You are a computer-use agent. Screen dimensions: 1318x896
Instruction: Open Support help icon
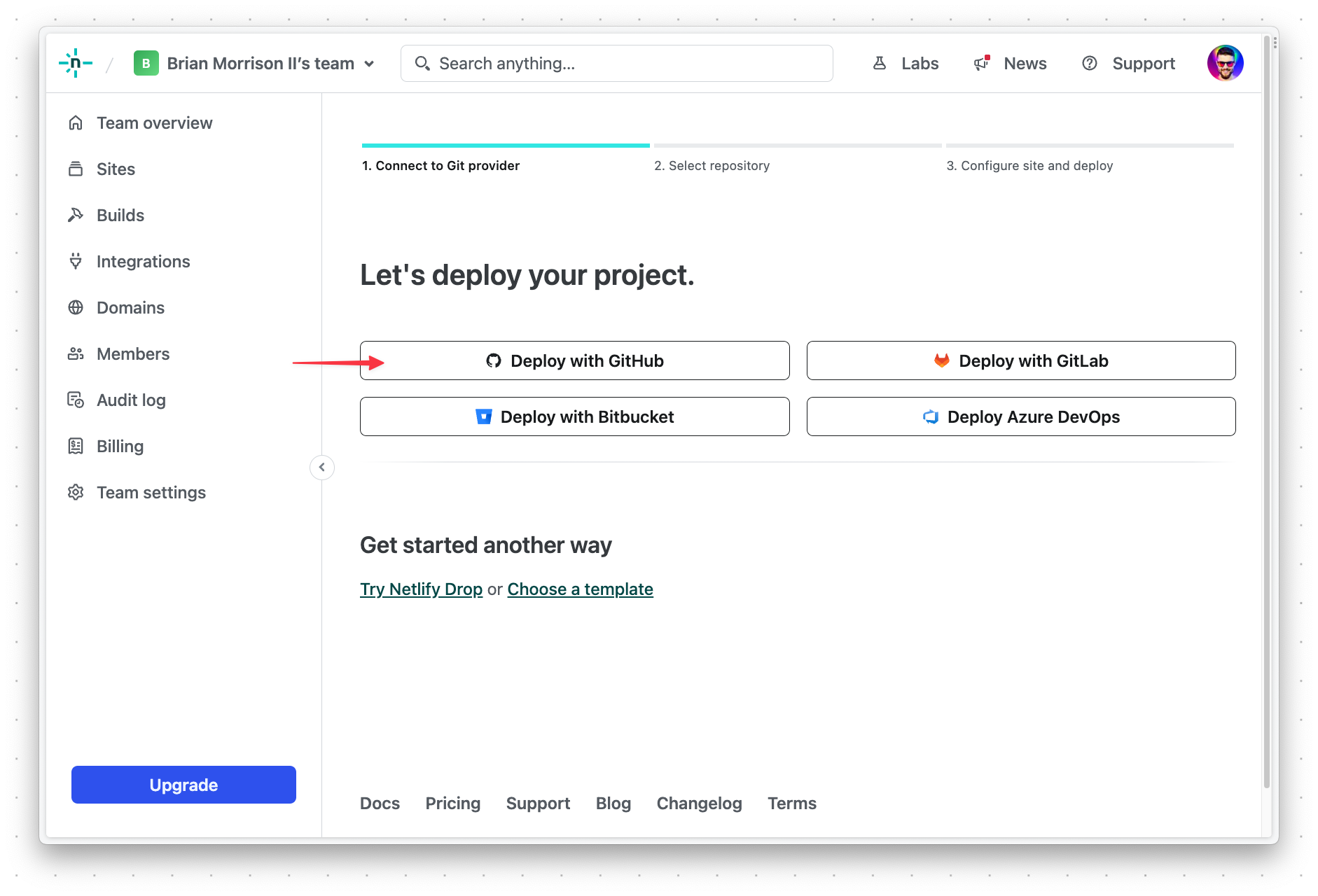point(1090,63)
